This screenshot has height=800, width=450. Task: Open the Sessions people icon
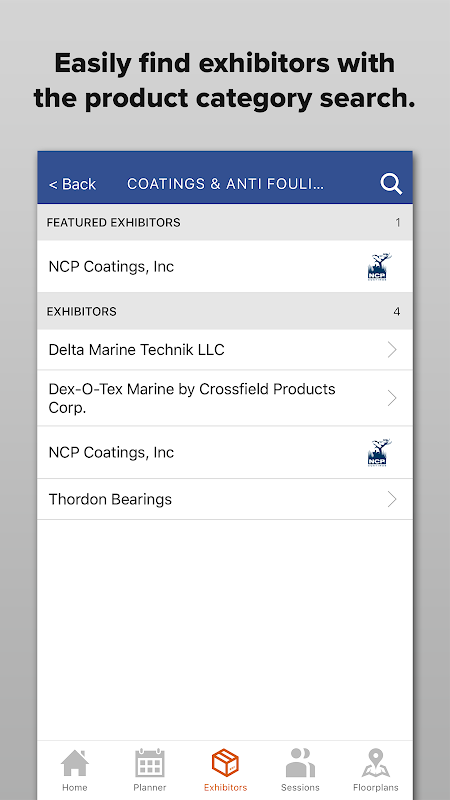[300, 763]
